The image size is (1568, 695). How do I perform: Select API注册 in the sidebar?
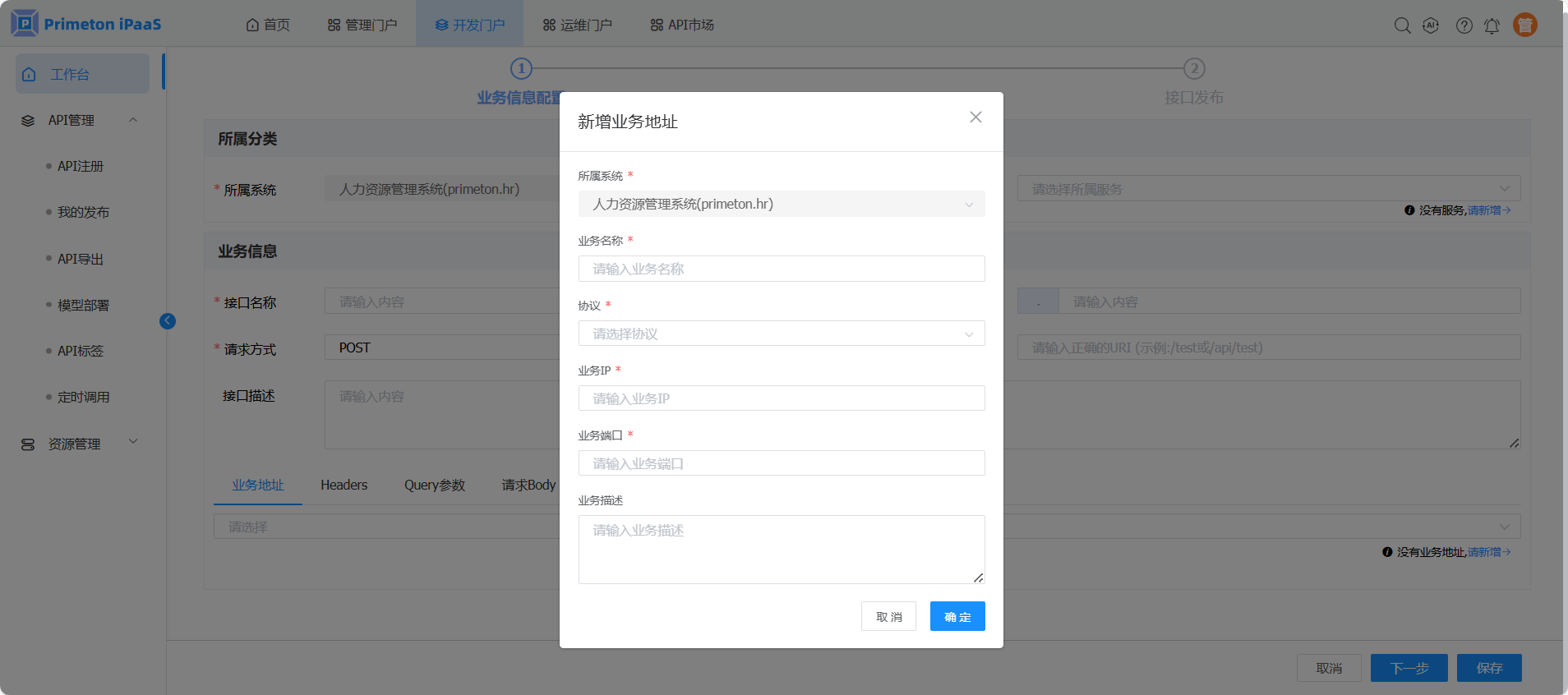[81, 167]
